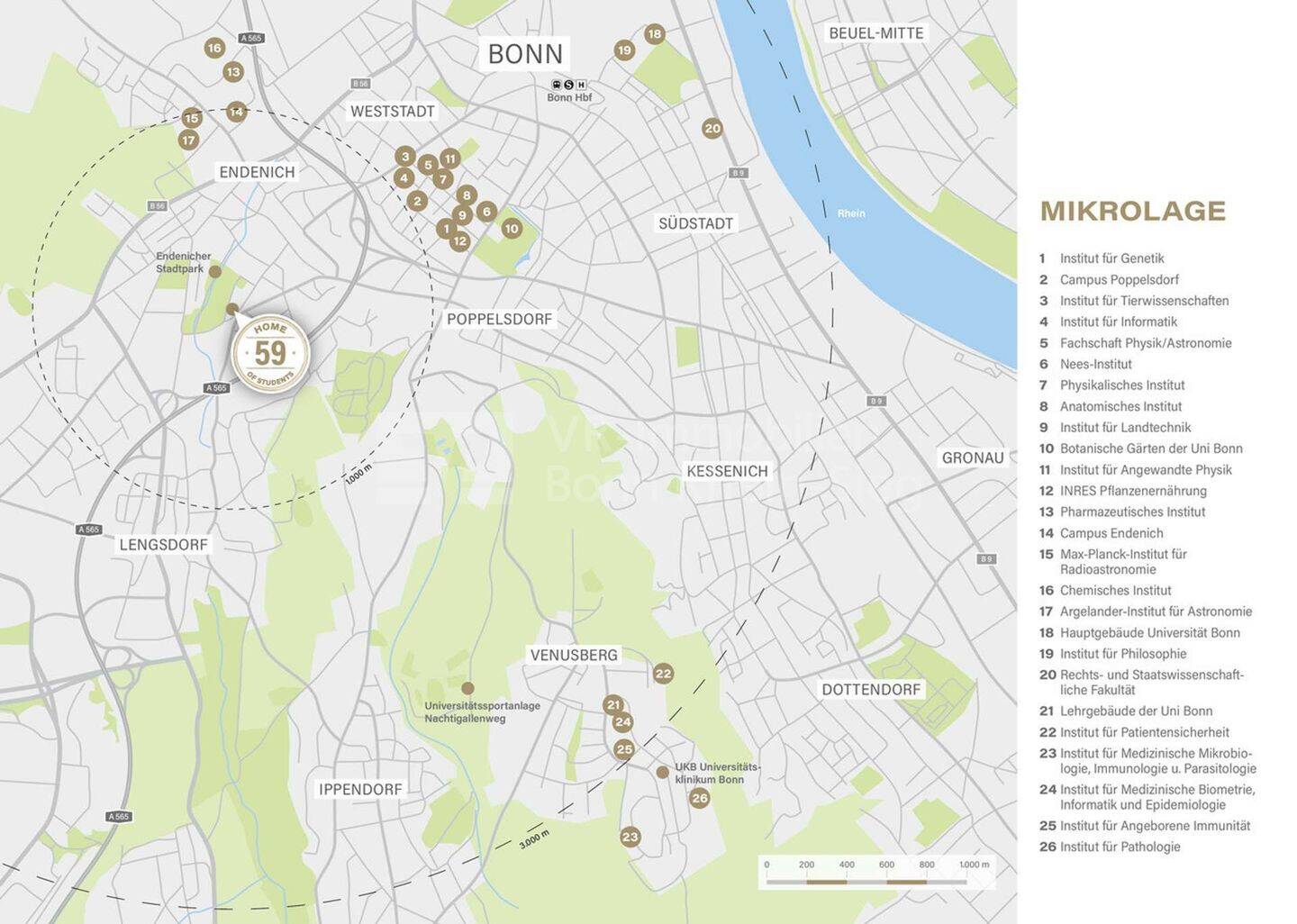
Task: Click map marker number 22 in Venusberg
Action: point(663,674)
